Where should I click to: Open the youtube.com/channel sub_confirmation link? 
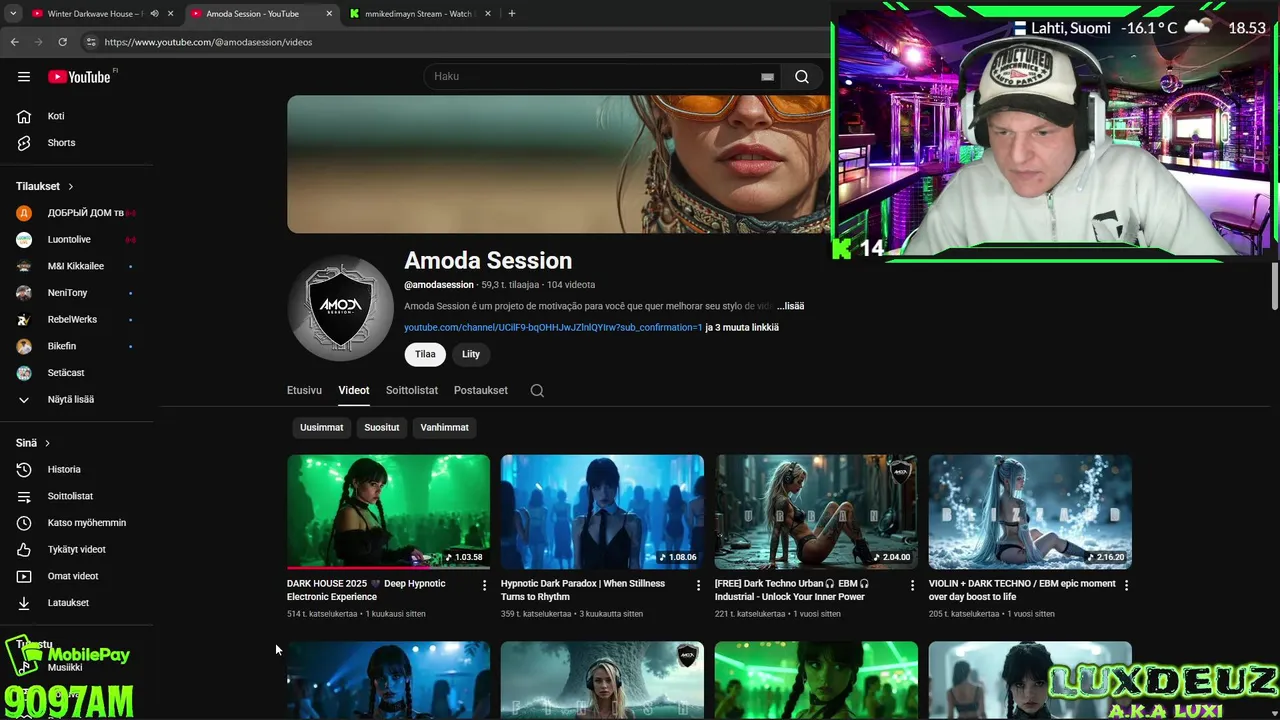pos(553,327)
